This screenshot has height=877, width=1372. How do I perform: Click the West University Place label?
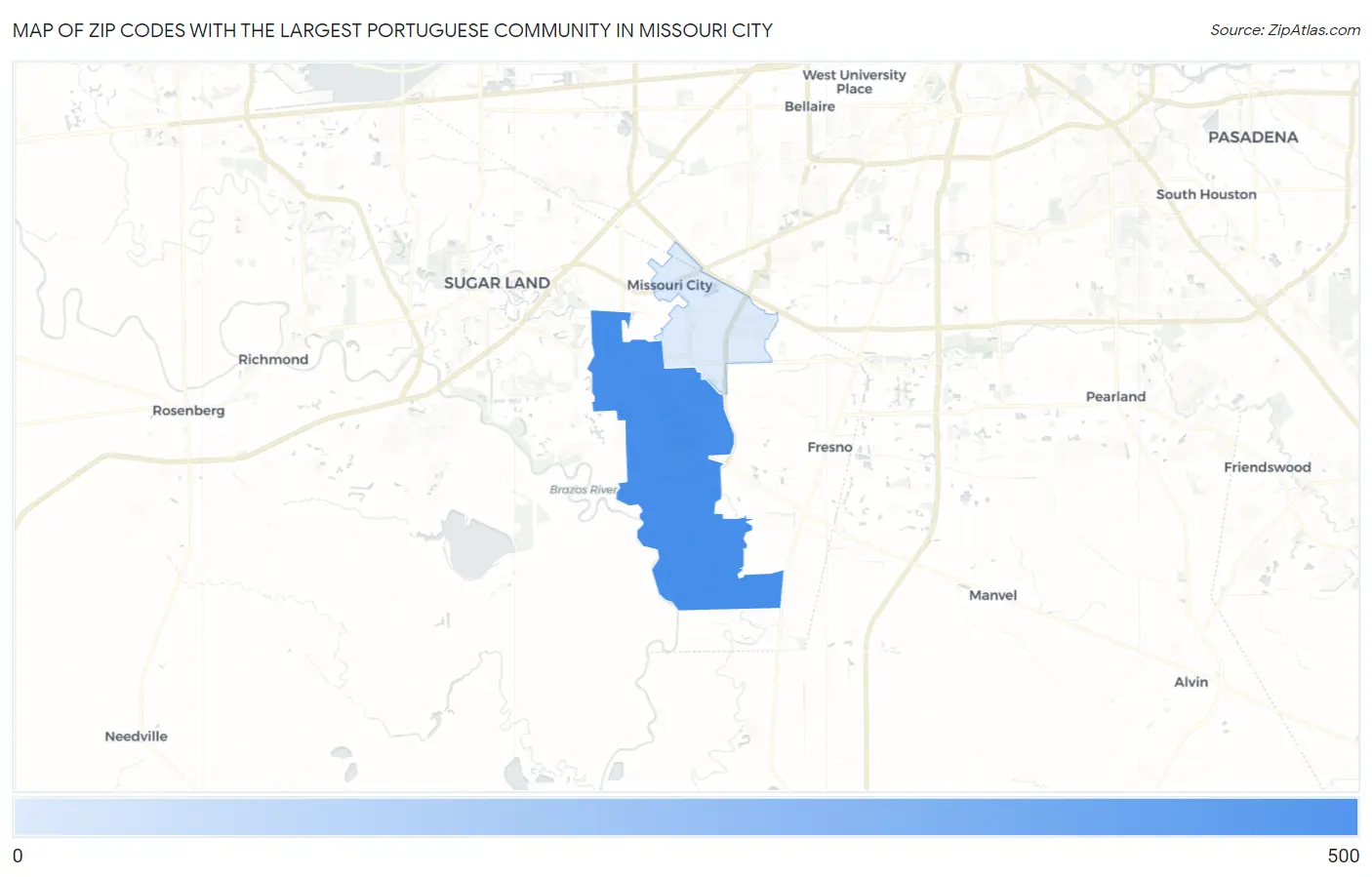click(854, 82)
